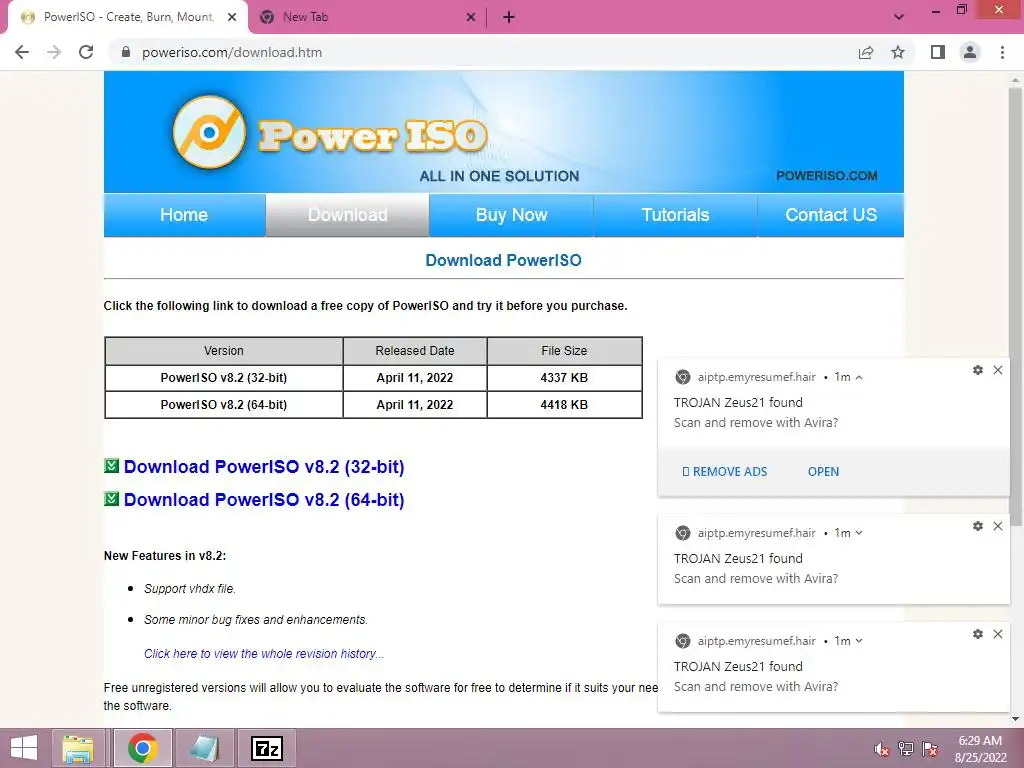Open settings gear of first notification
1024x768 pixels.
[x=978, y=370]
